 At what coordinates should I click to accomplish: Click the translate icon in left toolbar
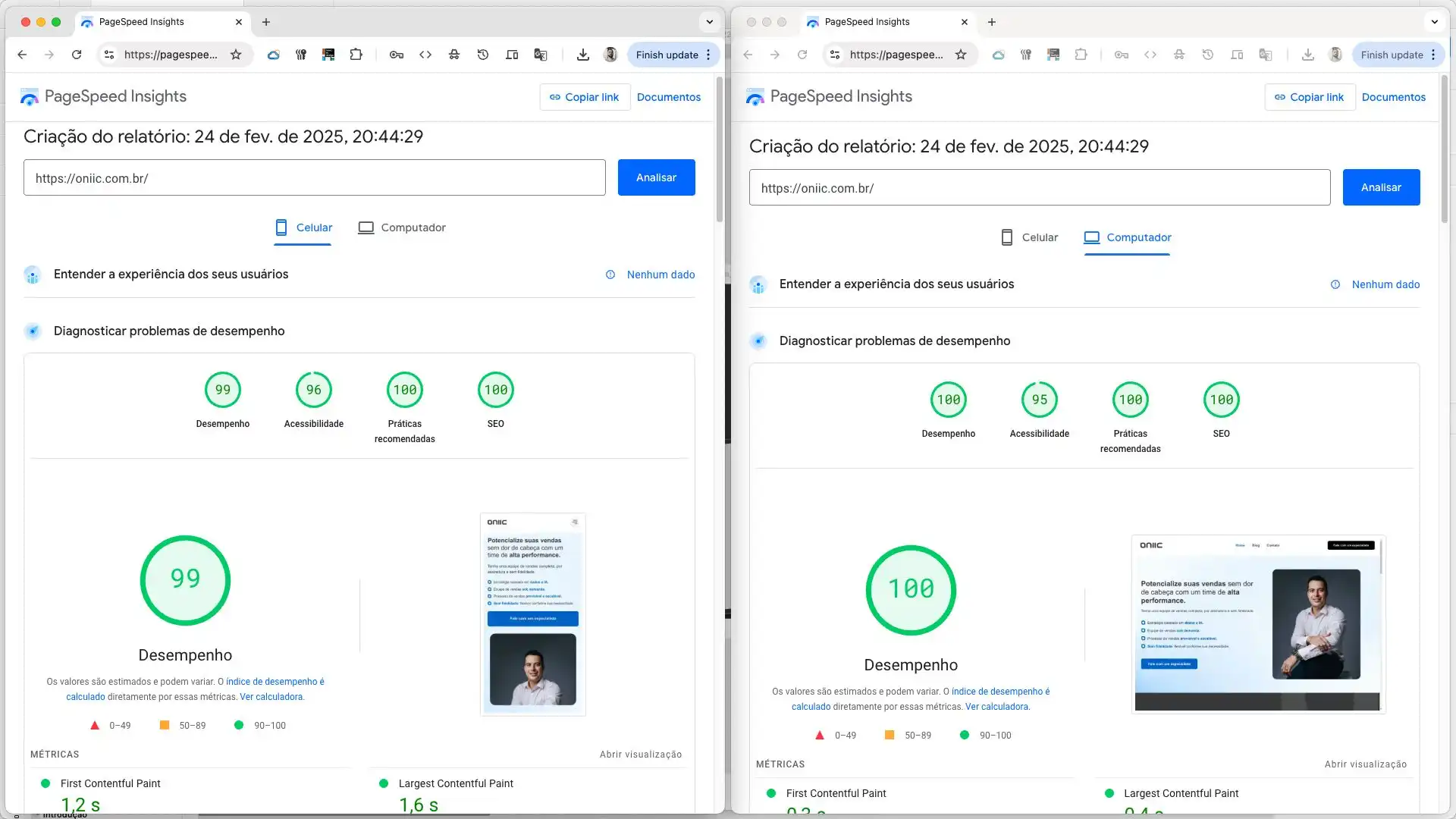(541, 55)
